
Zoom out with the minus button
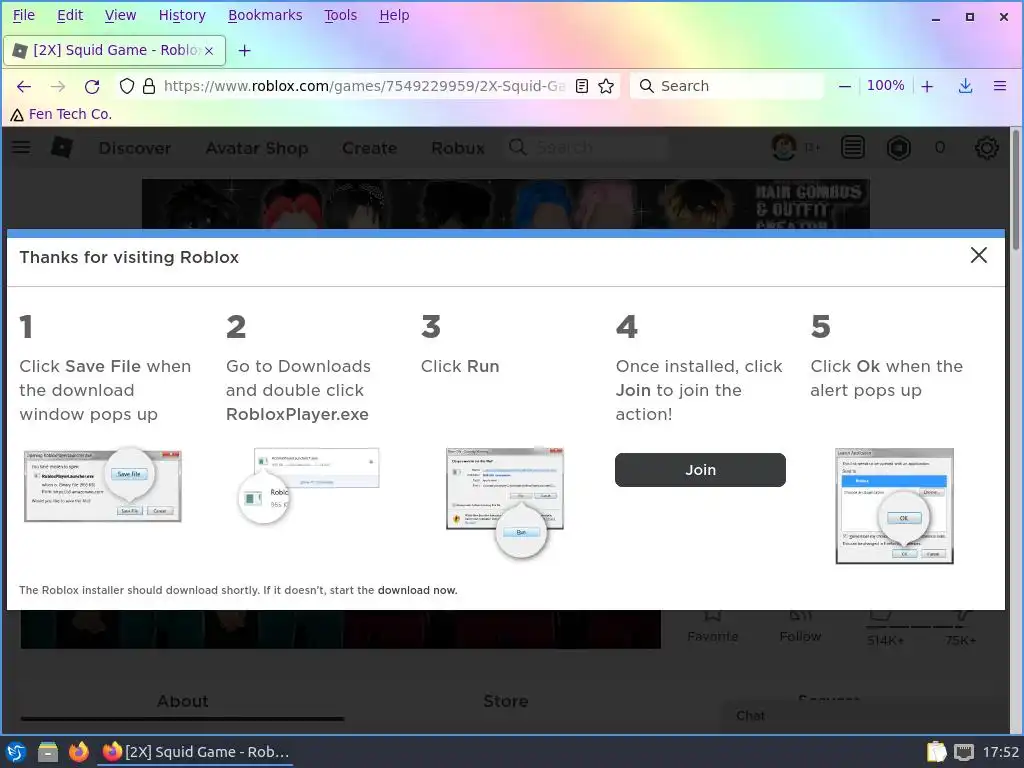844,86
